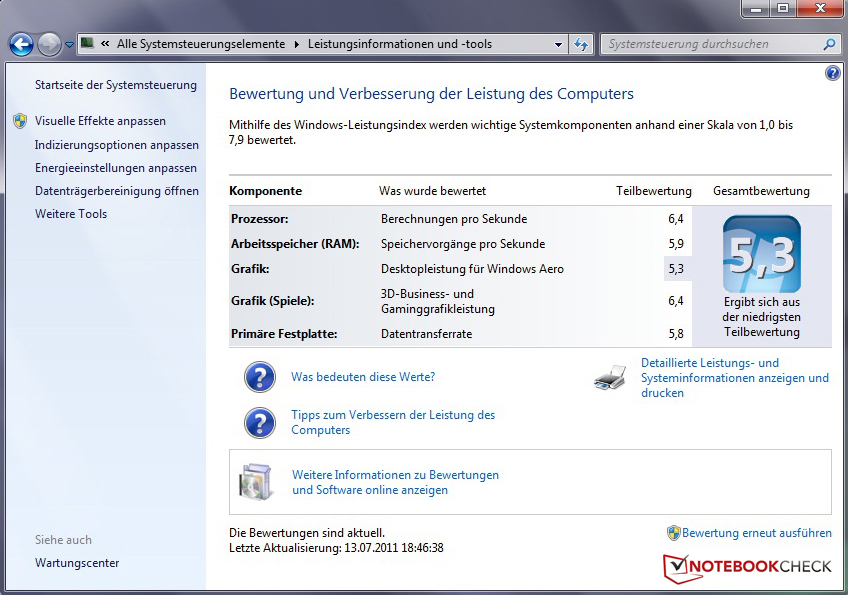The height and width of the screenshot is (595, 848).
Task: Open Weitere Tools
Action: point(71,214)
